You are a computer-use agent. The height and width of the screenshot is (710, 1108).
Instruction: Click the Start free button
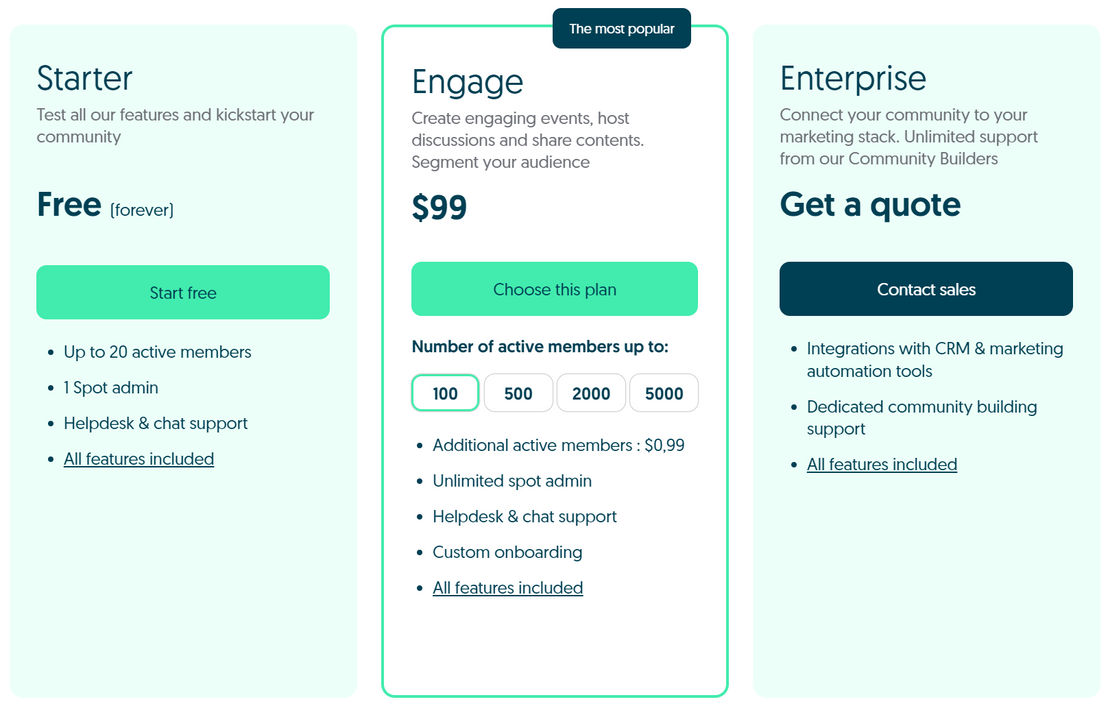183,292
